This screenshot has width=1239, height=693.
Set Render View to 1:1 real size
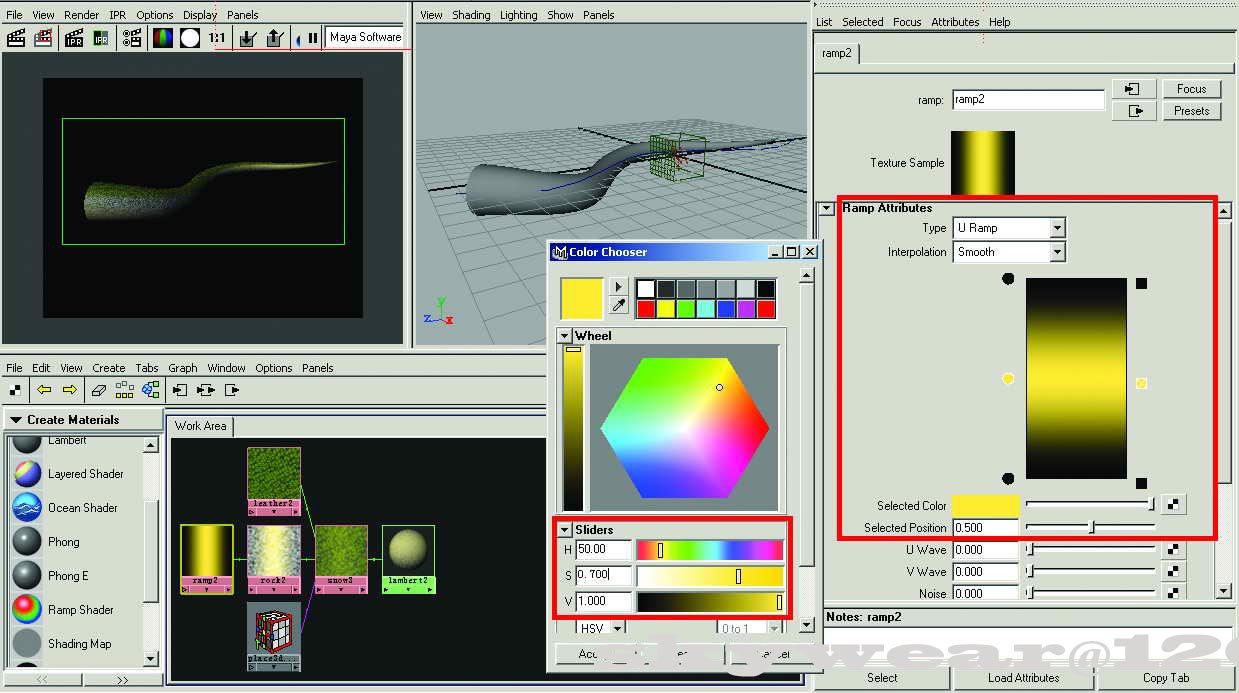pyautogui.click(x=217, y=38)
